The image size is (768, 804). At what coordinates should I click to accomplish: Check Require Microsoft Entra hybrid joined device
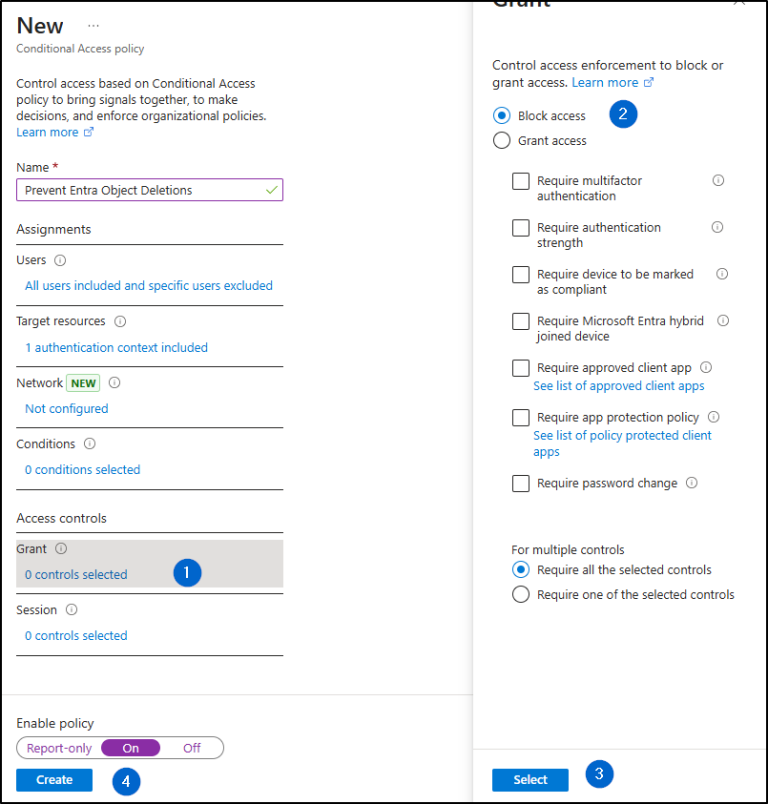tap(520, 321)
